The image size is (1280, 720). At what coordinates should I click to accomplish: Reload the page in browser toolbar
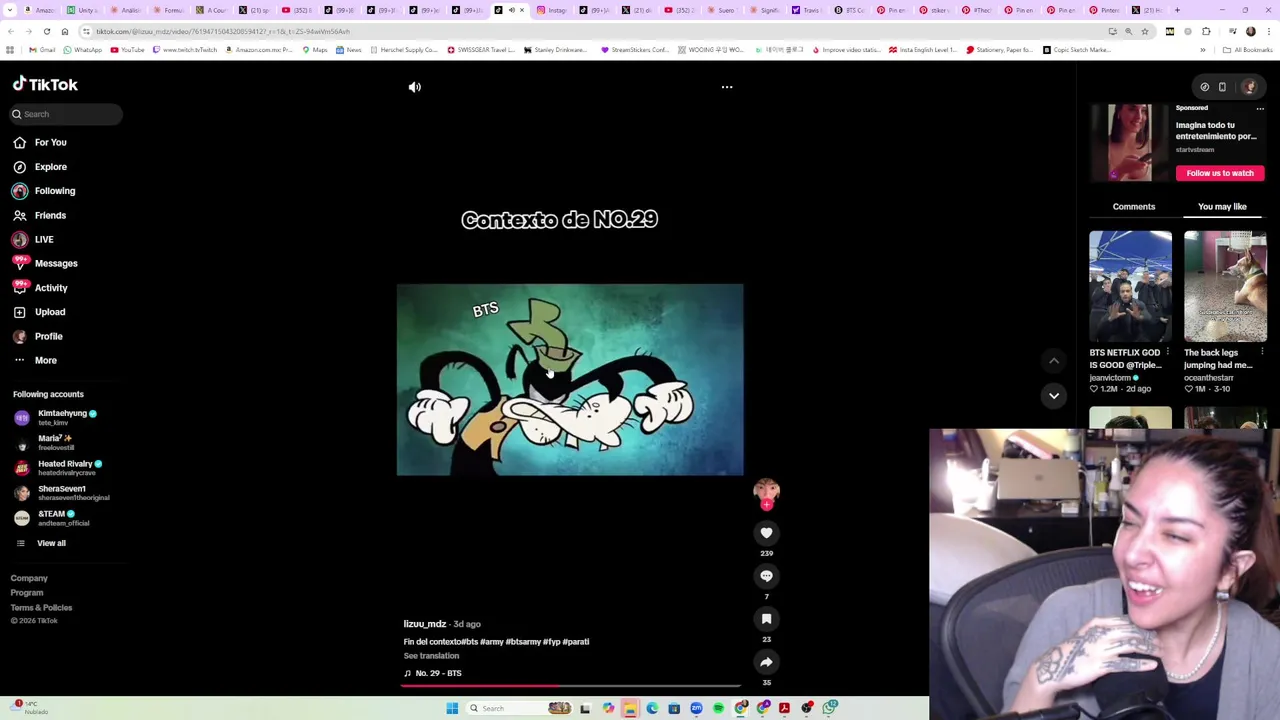47,31
